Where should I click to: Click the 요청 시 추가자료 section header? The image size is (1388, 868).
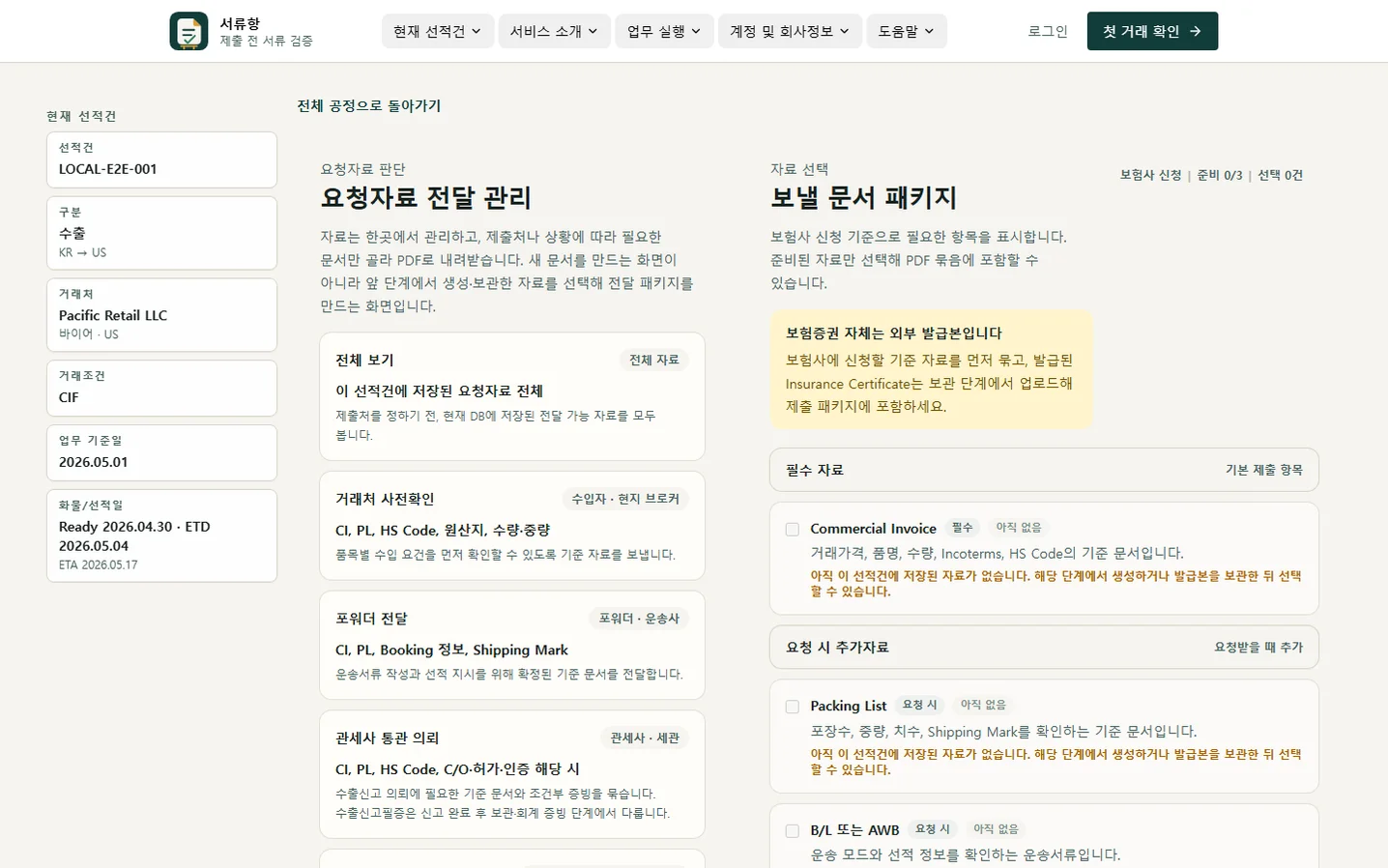[1044, 648]
